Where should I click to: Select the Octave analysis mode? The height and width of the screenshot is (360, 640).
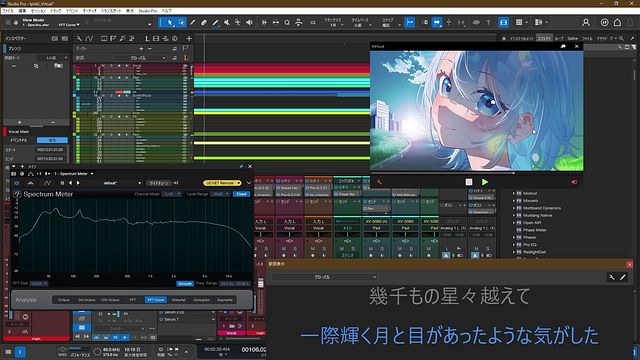[x=64, y=300]
